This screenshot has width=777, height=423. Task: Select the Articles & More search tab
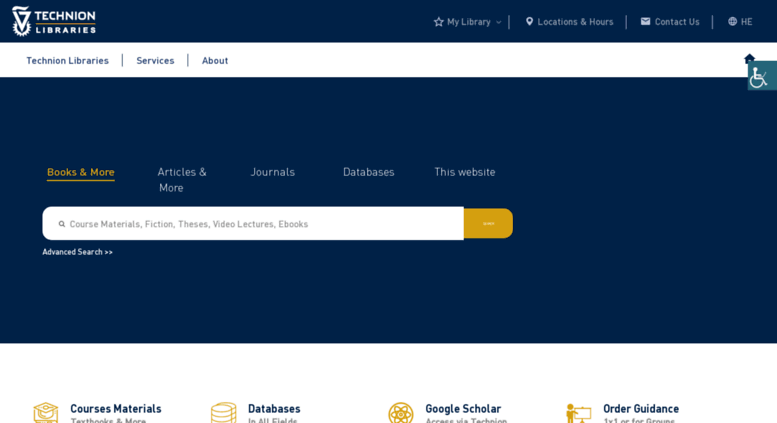182,180
